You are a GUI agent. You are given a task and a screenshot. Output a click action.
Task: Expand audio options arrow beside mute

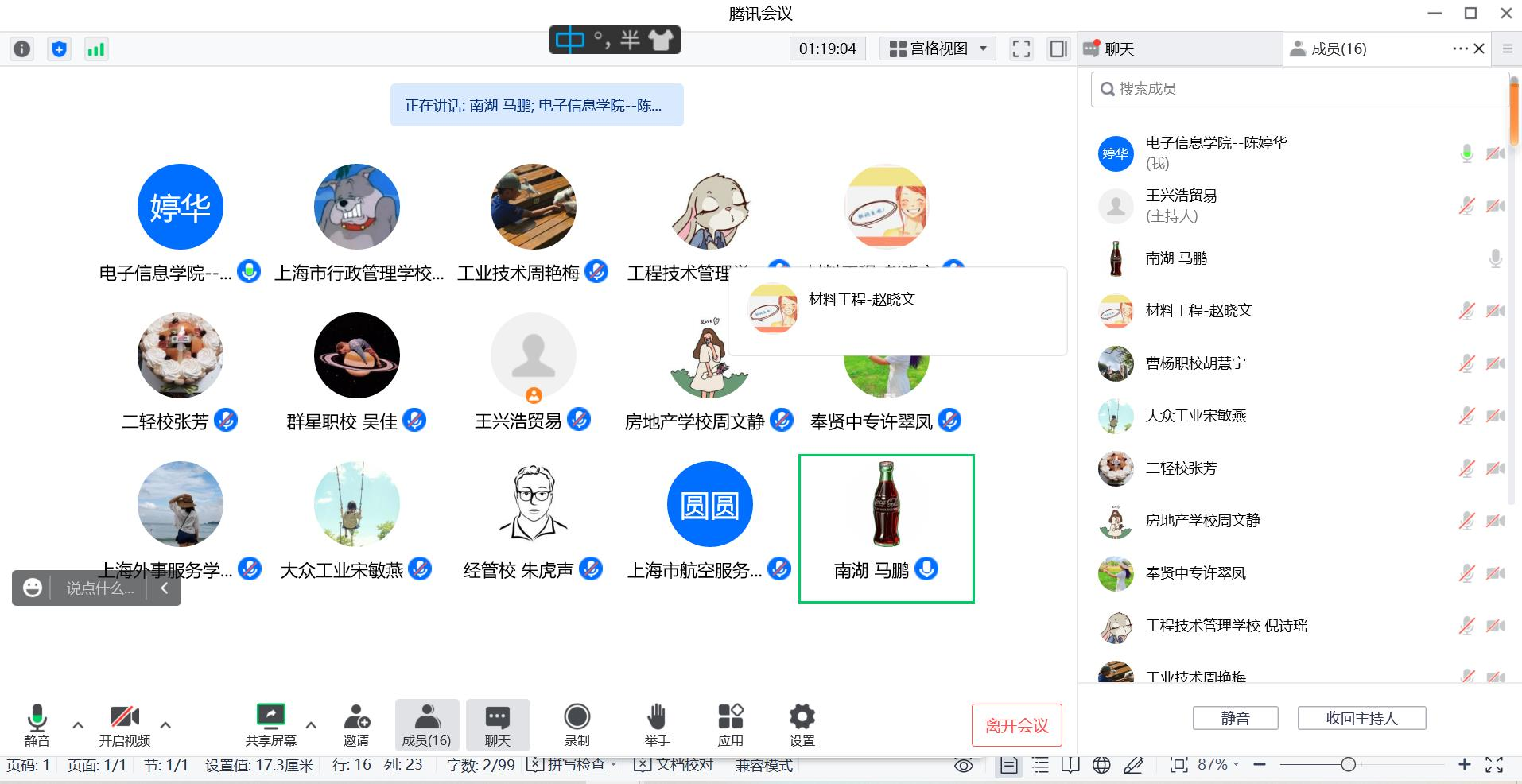pos(78,724)
